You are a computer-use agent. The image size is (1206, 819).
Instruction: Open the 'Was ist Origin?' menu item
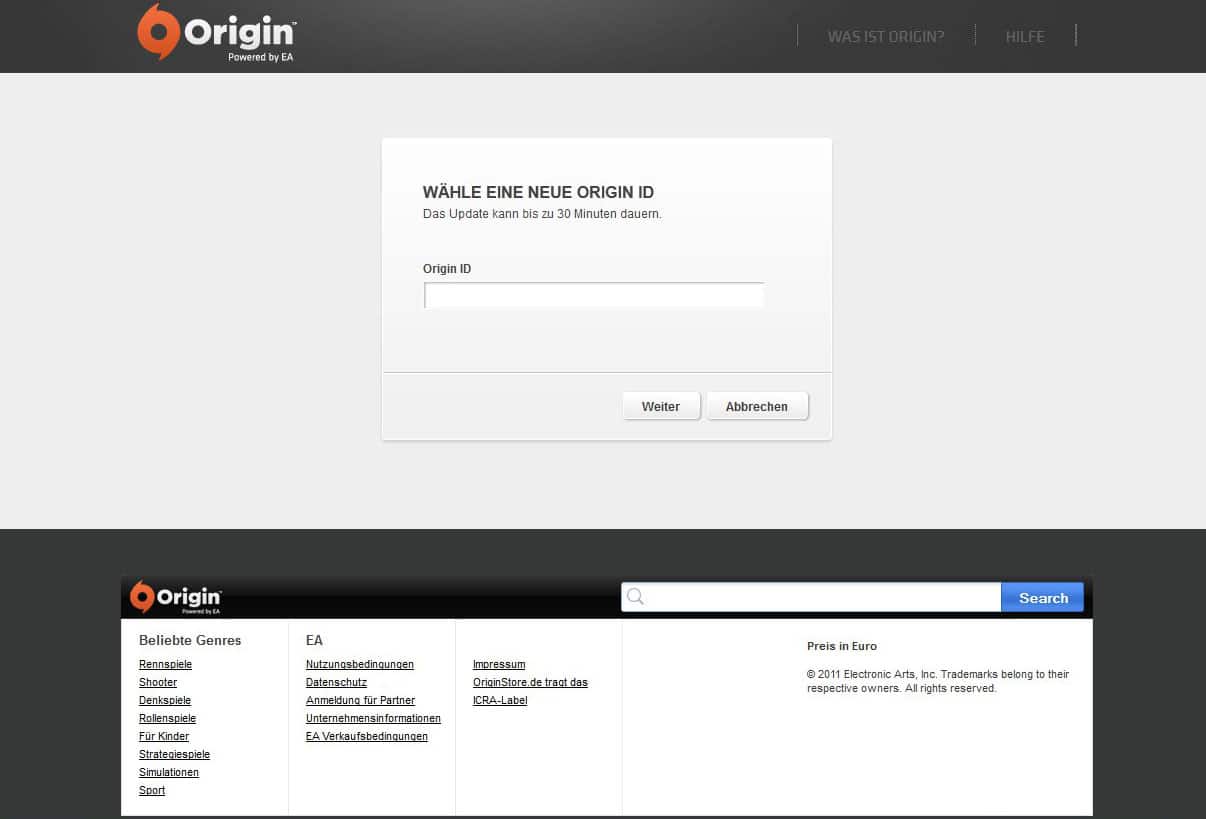click(x=885, y=36)
